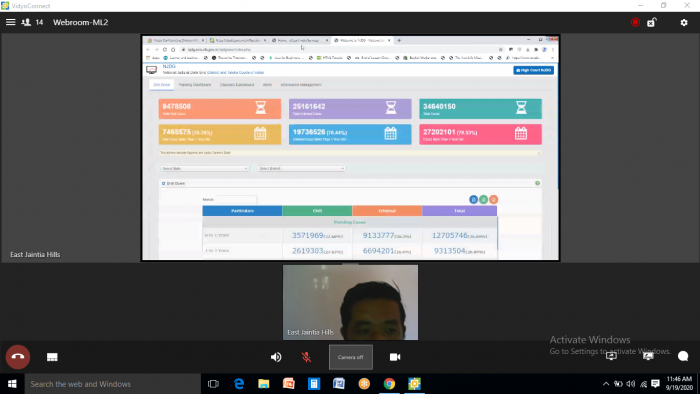Open the Alerts tab in shared page
This screenshot has width=700, height=394.
267,85
